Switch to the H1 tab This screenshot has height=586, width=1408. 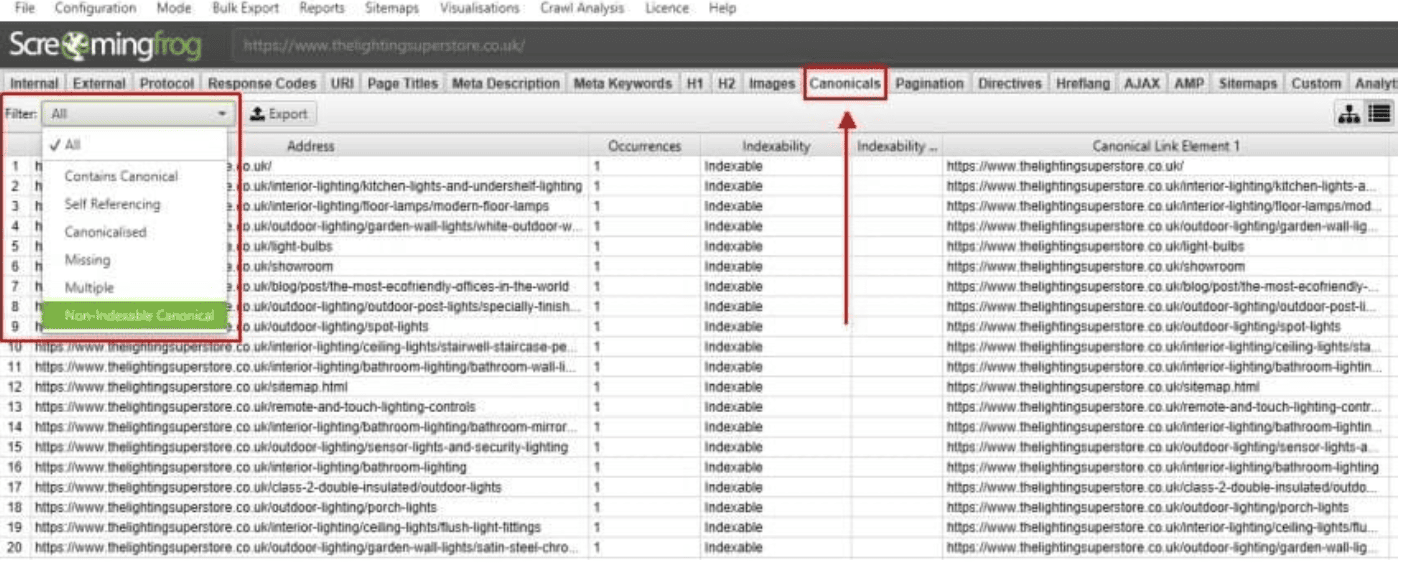694,84
